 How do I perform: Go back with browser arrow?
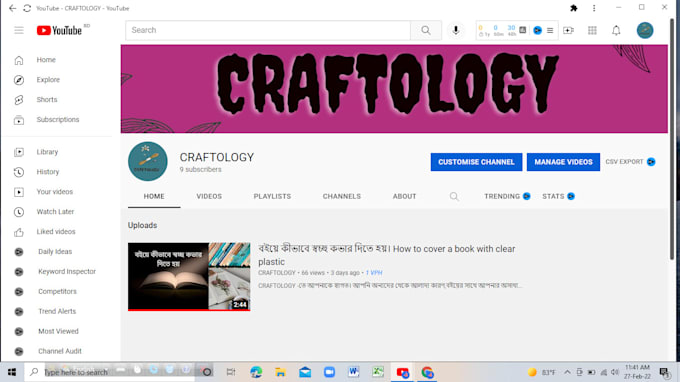12,8
